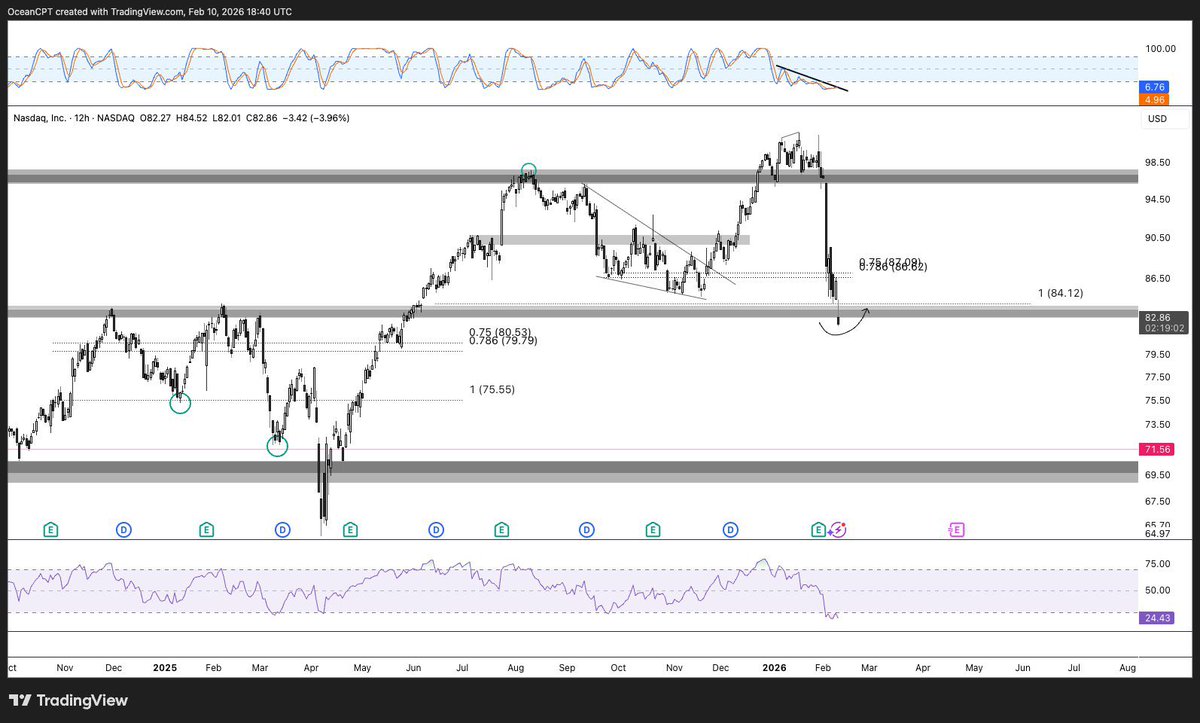This screenshot has height=723, width=1200.
Task: Click the earnings E marker before Nov 2024
Action: [x=51, y=528]
